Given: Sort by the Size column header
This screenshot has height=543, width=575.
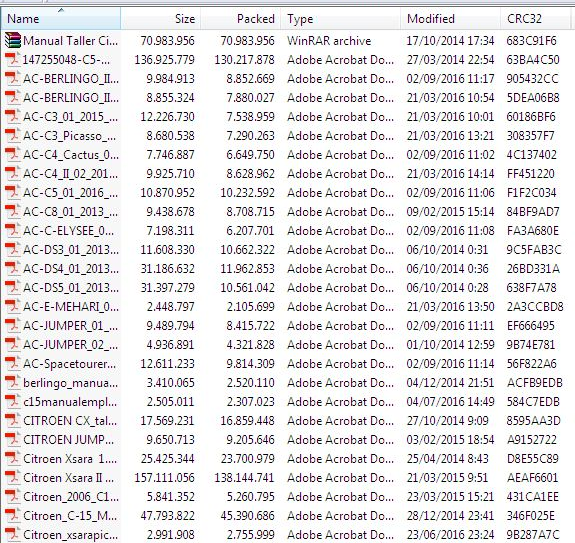Looking at the screenshot, I should click(x=161, y=18).
